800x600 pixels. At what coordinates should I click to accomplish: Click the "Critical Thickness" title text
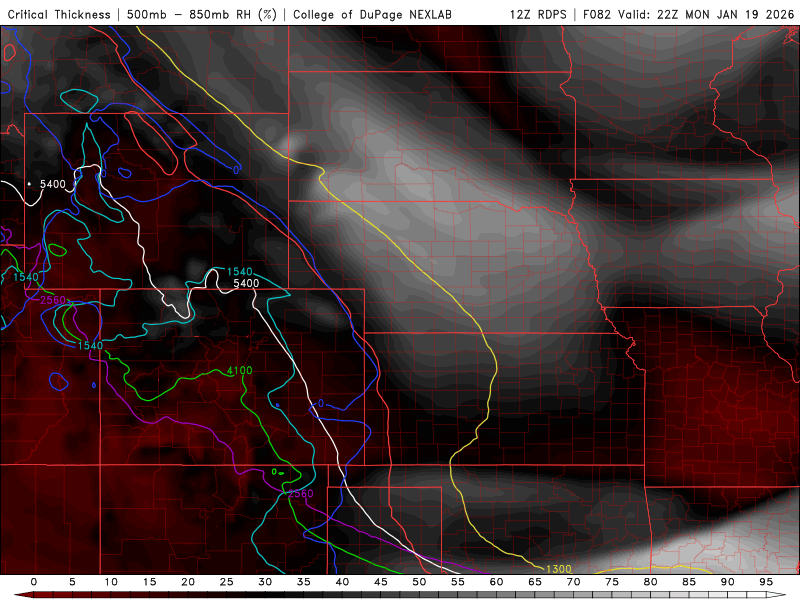pyautogui.click(x=59, y=14)
